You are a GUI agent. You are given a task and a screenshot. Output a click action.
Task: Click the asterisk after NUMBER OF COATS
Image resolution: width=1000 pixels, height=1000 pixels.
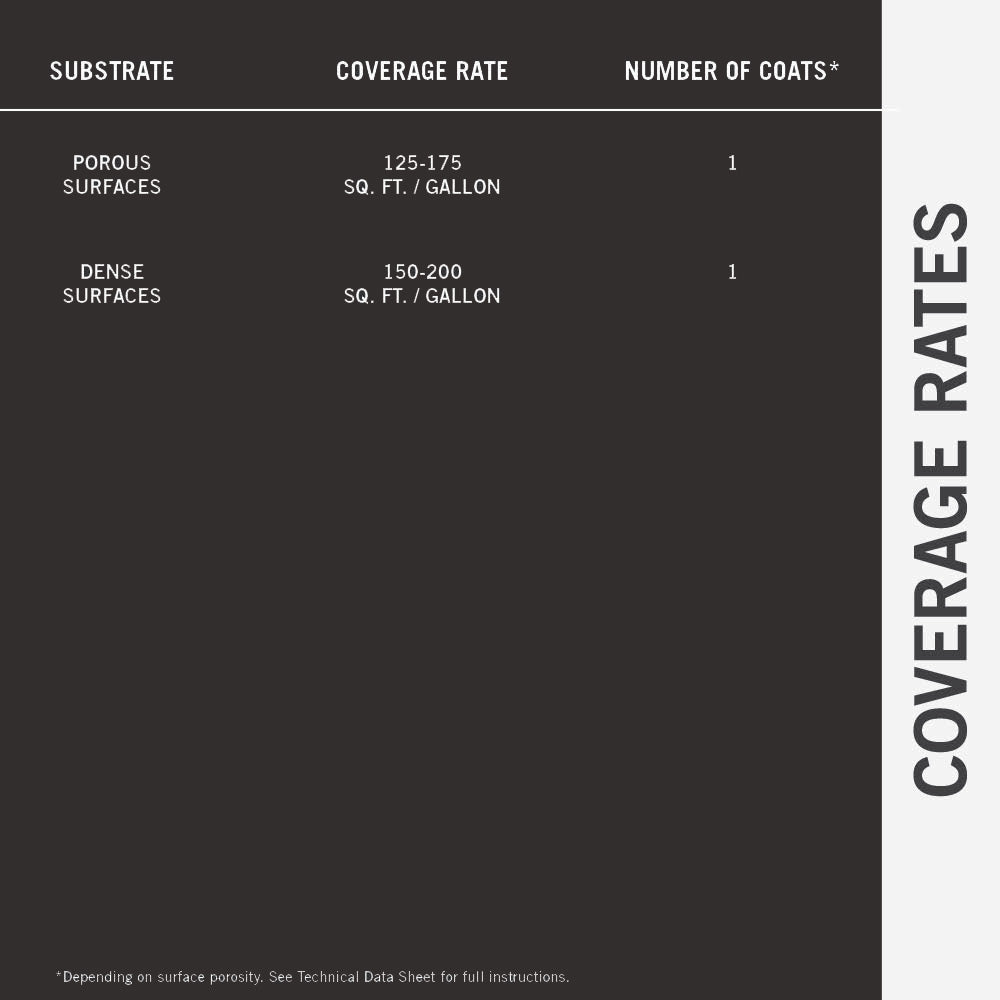(834, 67)
